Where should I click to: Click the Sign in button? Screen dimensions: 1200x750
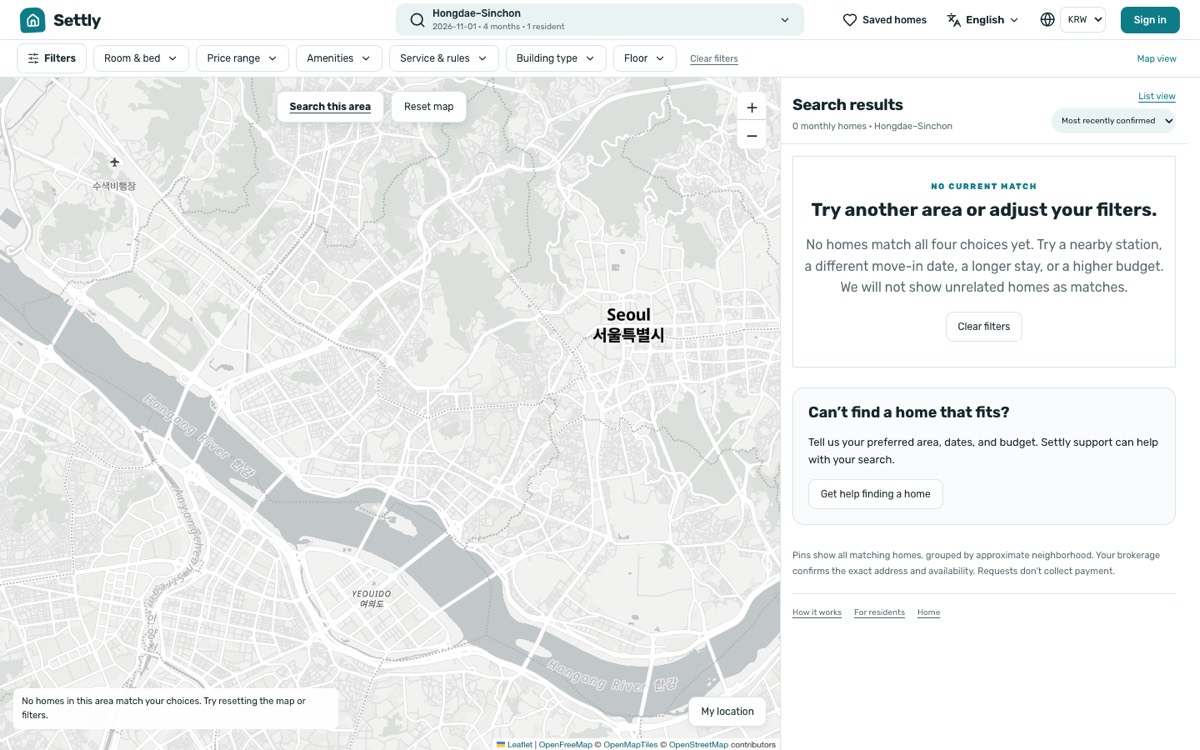pos(1150,20)
